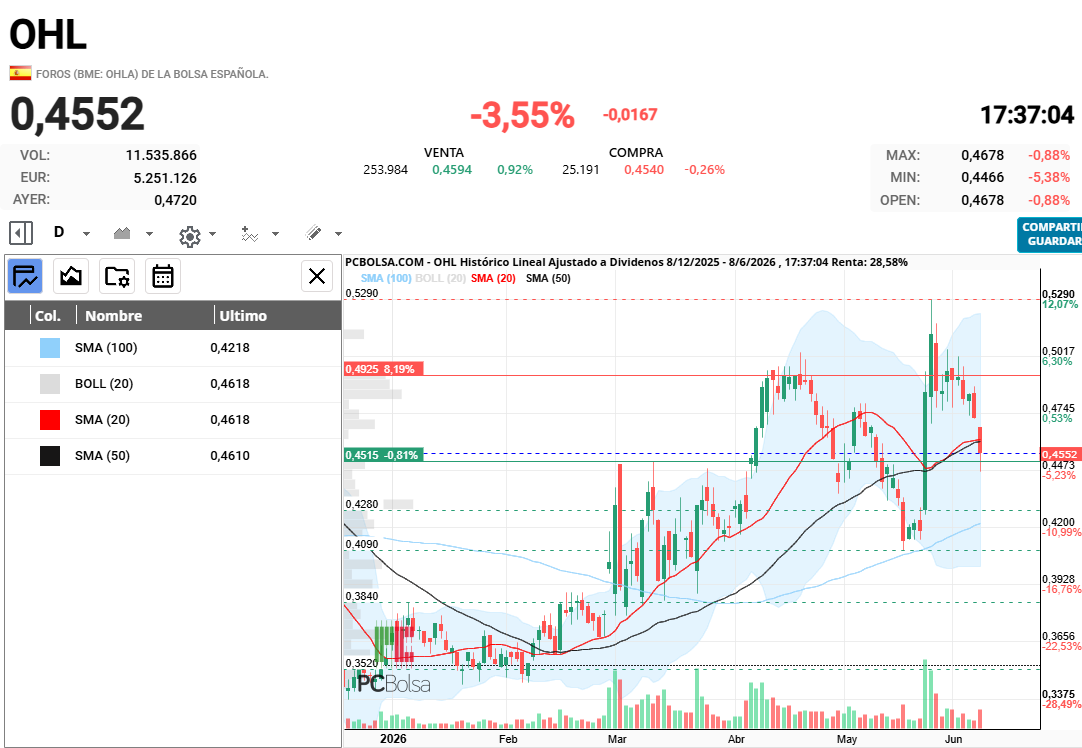Viewport: 1082px width, 748px height.
Task: Select the indicators list panel tab icon
Action: [x=25, y=276]
